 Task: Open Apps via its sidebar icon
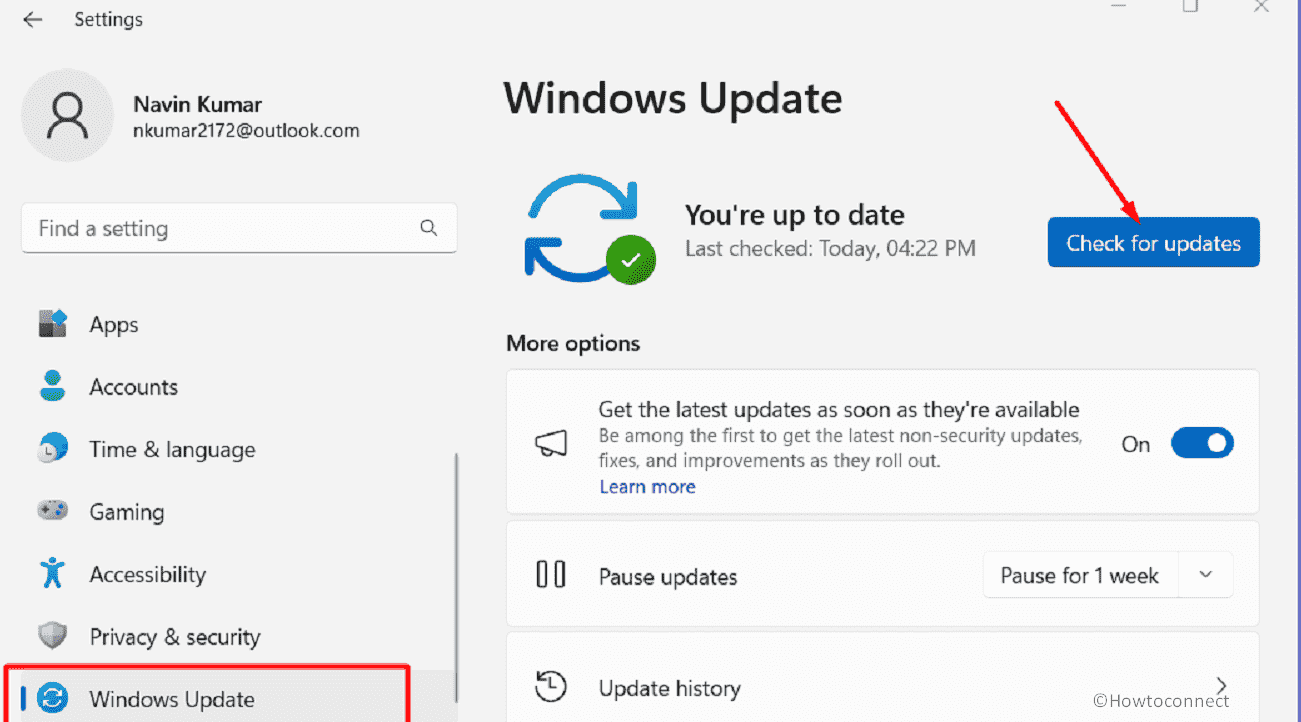pos(52,325)
